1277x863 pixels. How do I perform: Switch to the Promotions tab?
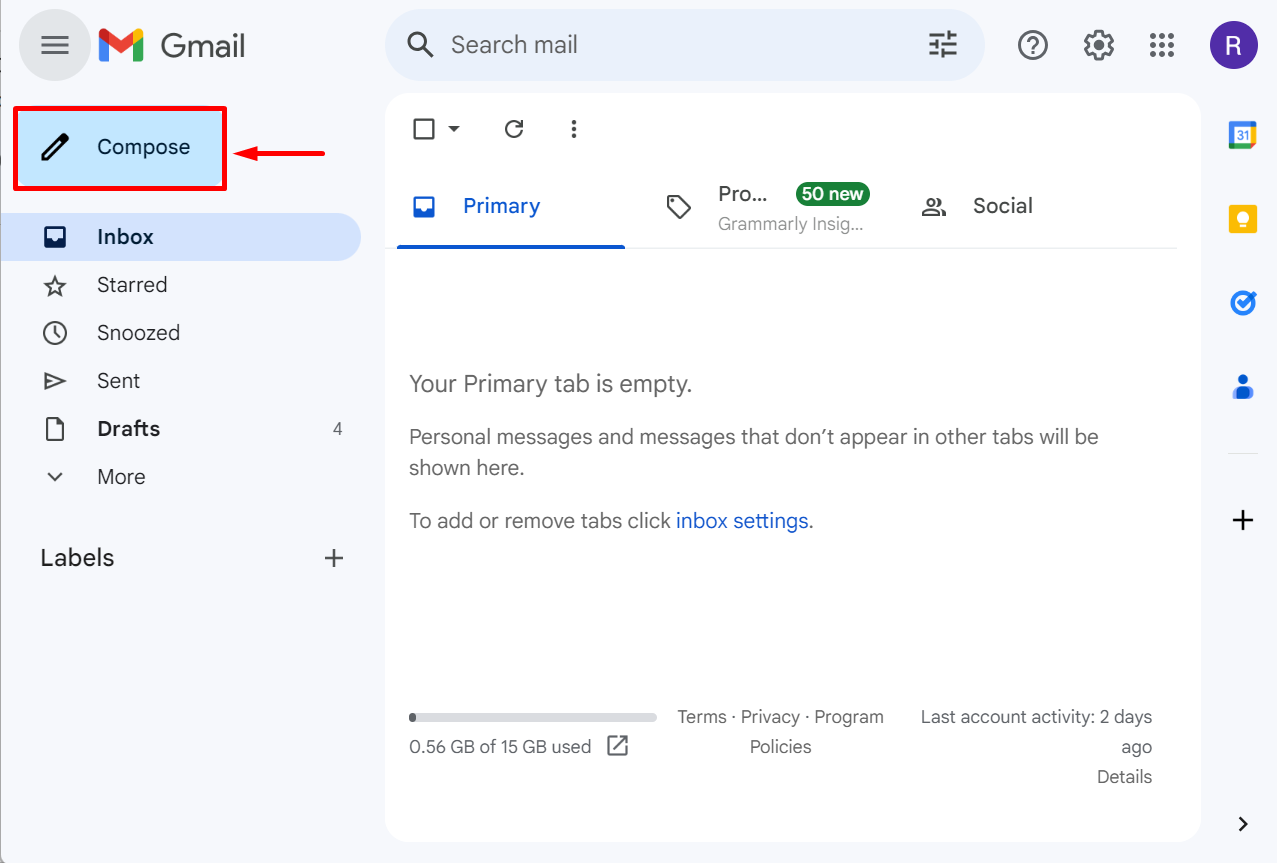click(766, 207)
